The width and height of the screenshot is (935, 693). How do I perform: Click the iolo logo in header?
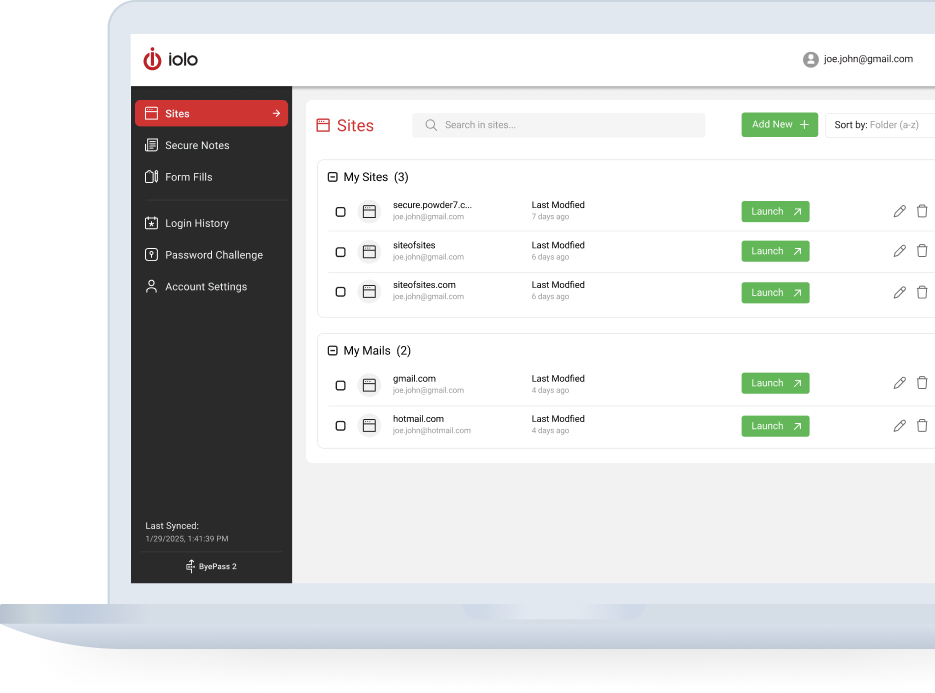[170, 60]
